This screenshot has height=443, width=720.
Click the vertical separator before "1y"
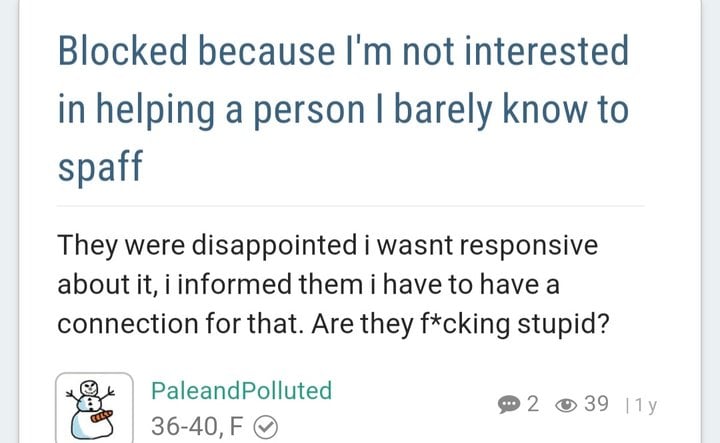628,405
